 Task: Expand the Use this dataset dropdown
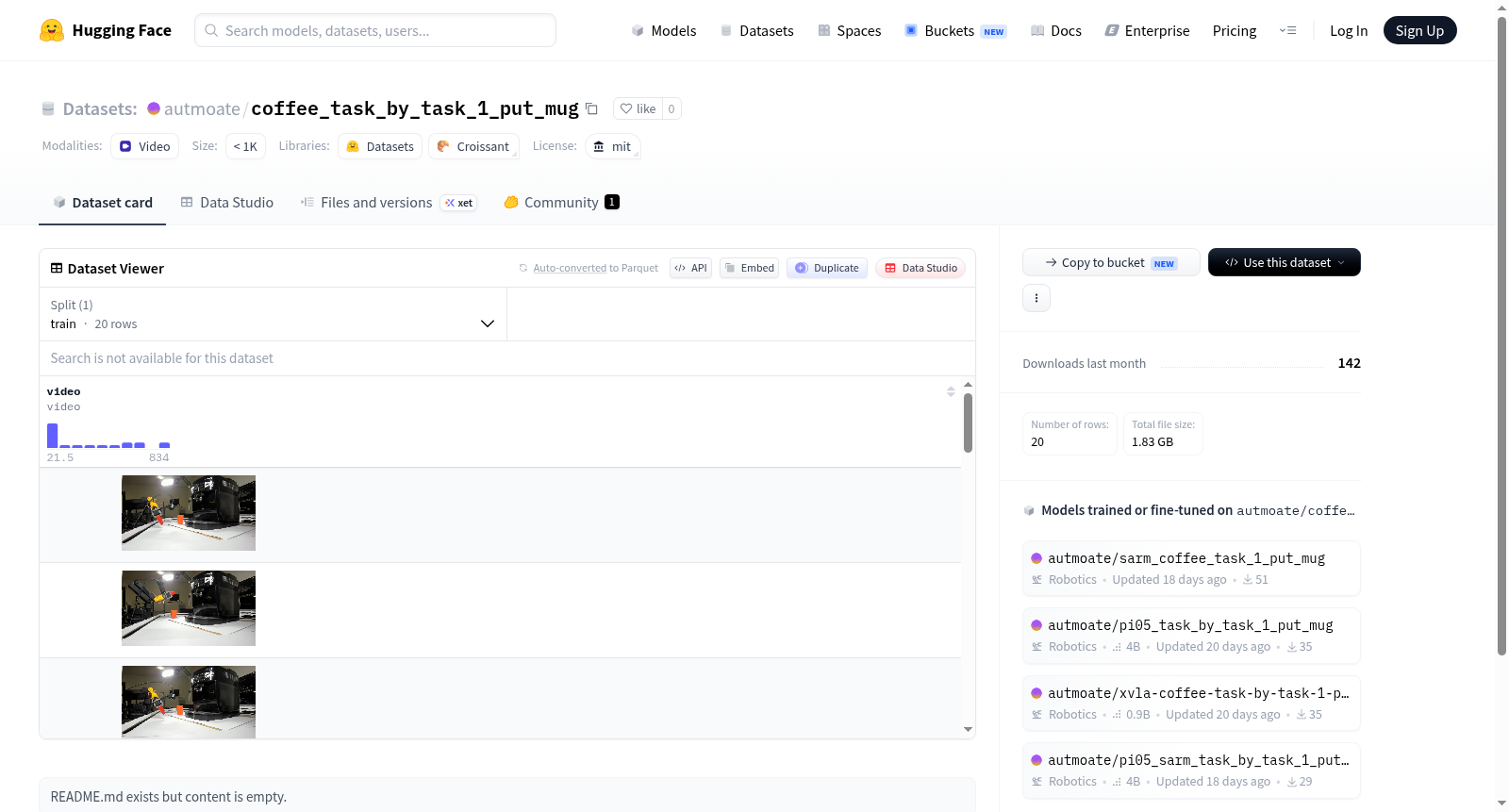tap(1285, 262)
